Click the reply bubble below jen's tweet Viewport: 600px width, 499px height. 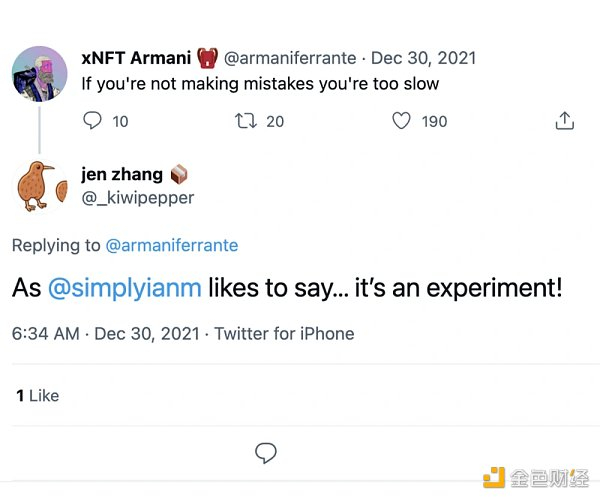[265, 453]
